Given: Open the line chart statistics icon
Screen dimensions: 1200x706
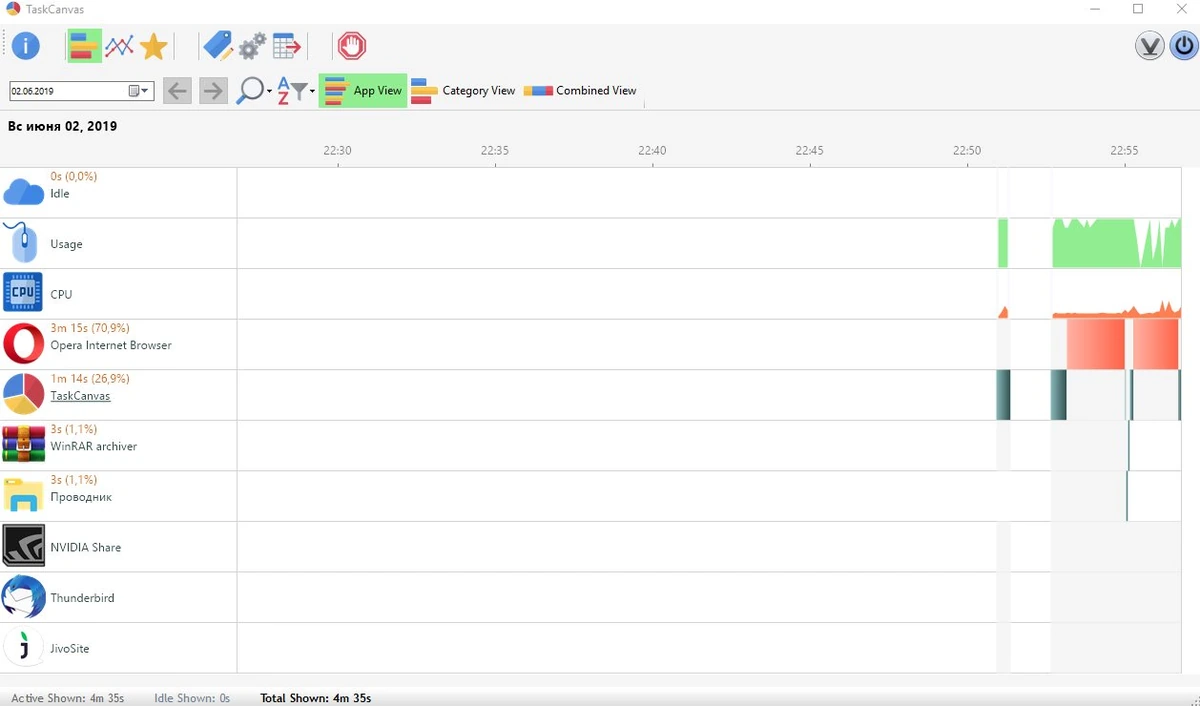Looking at the screenshot, I should [x=119, y=46].
